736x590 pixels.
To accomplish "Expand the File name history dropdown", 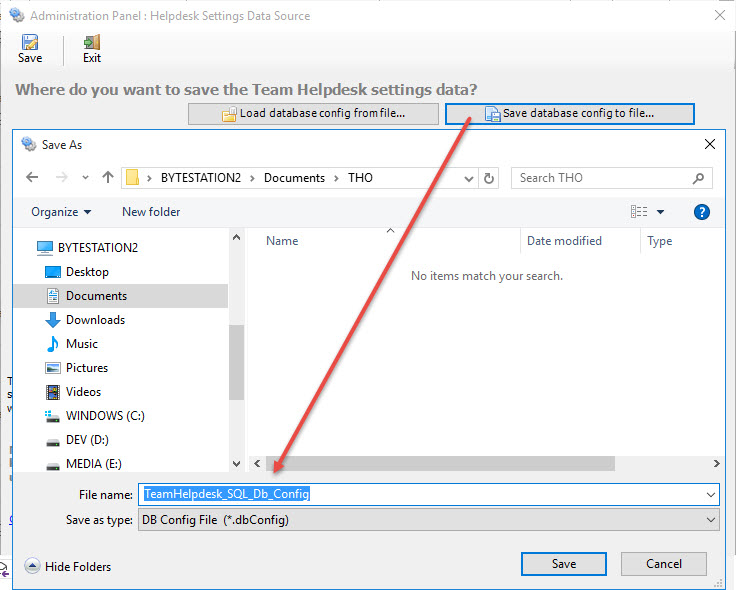I will coord(711,494).
